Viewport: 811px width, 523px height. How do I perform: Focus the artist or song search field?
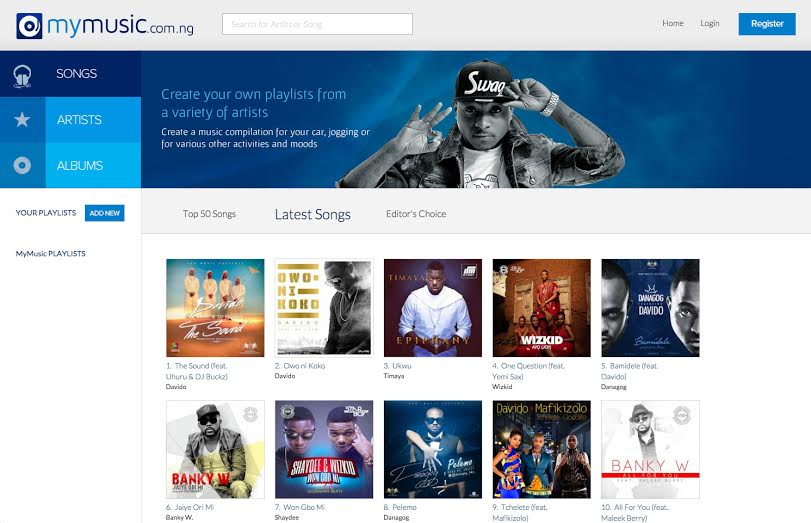click(x=316, y=24)
